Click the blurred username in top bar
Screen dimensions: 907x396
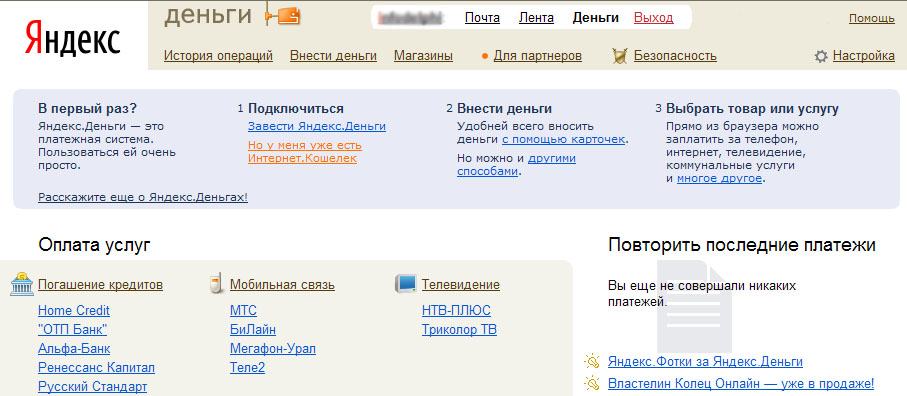[410, 18]
